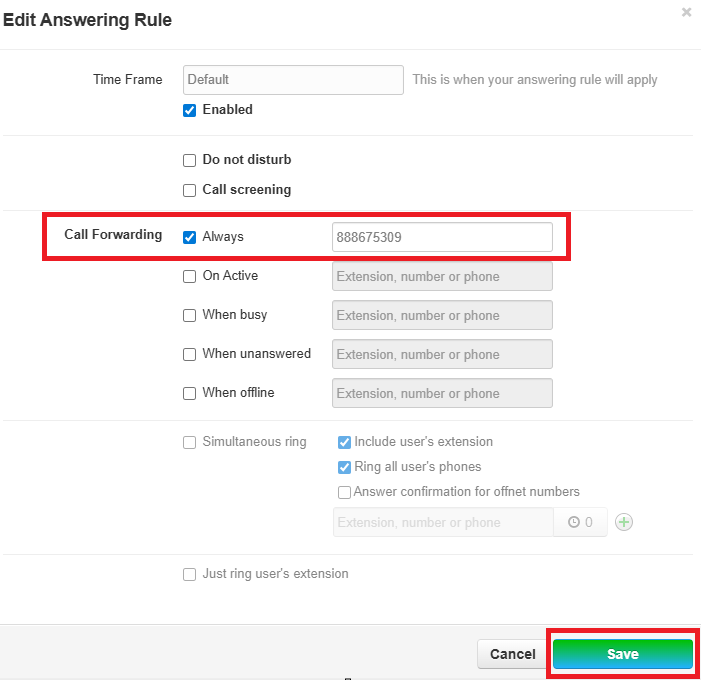Image resolution: width=701 pixels, height=680 pixels.
Task: Check the When unanswered option
Action: pos(189,354)
